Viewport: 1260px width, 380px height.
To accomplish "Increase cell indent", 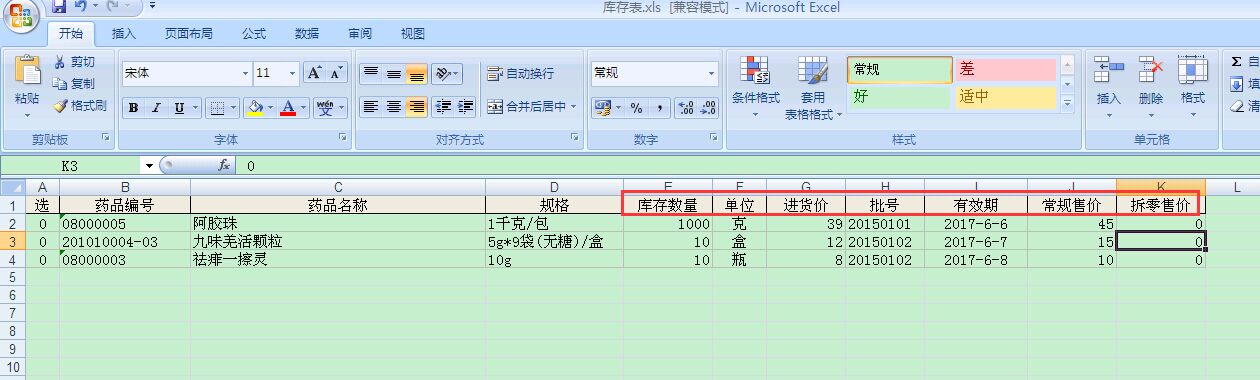I will click(466, 106).
